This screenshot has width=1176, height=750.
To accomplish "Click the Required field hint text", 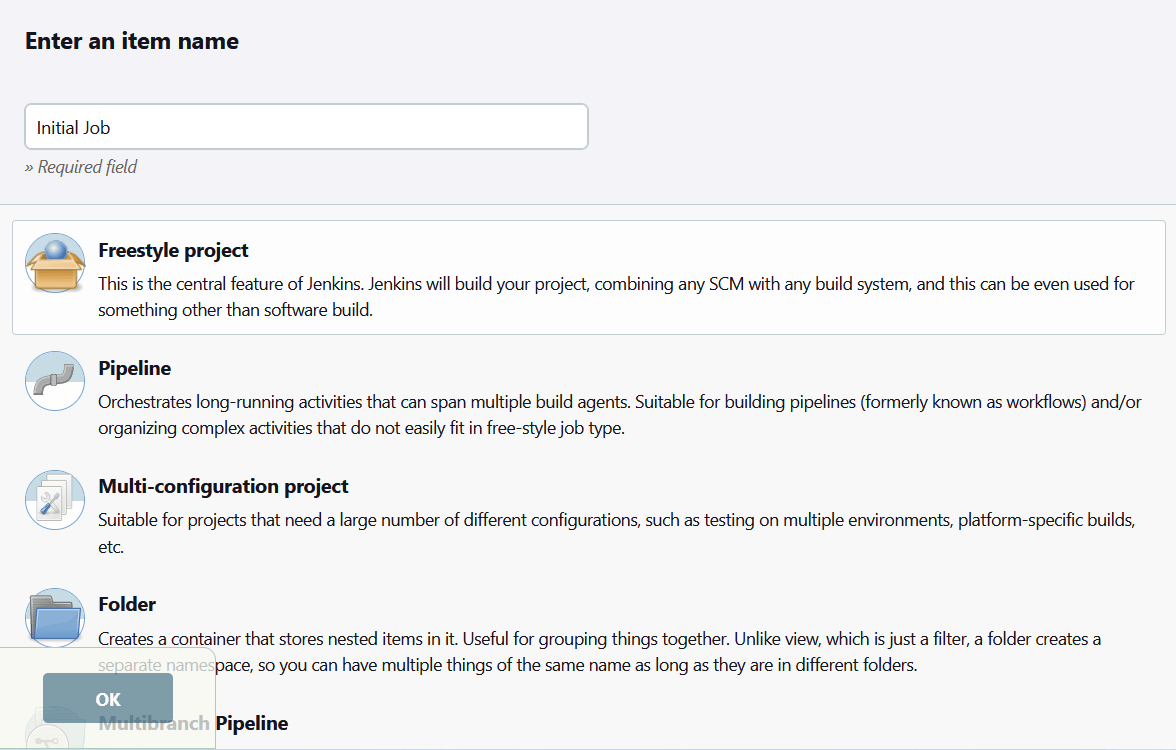I will click(x=81, y=167).
